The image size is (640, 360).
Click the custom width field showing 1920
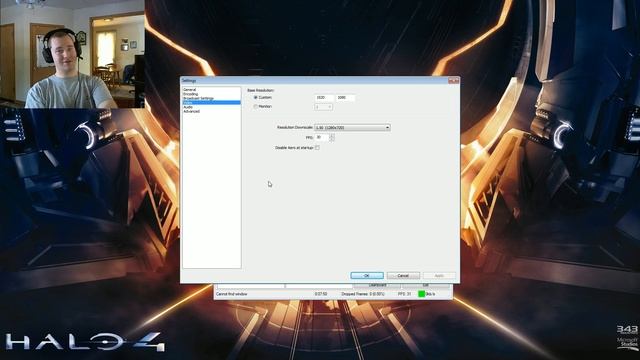coord(324,98)
